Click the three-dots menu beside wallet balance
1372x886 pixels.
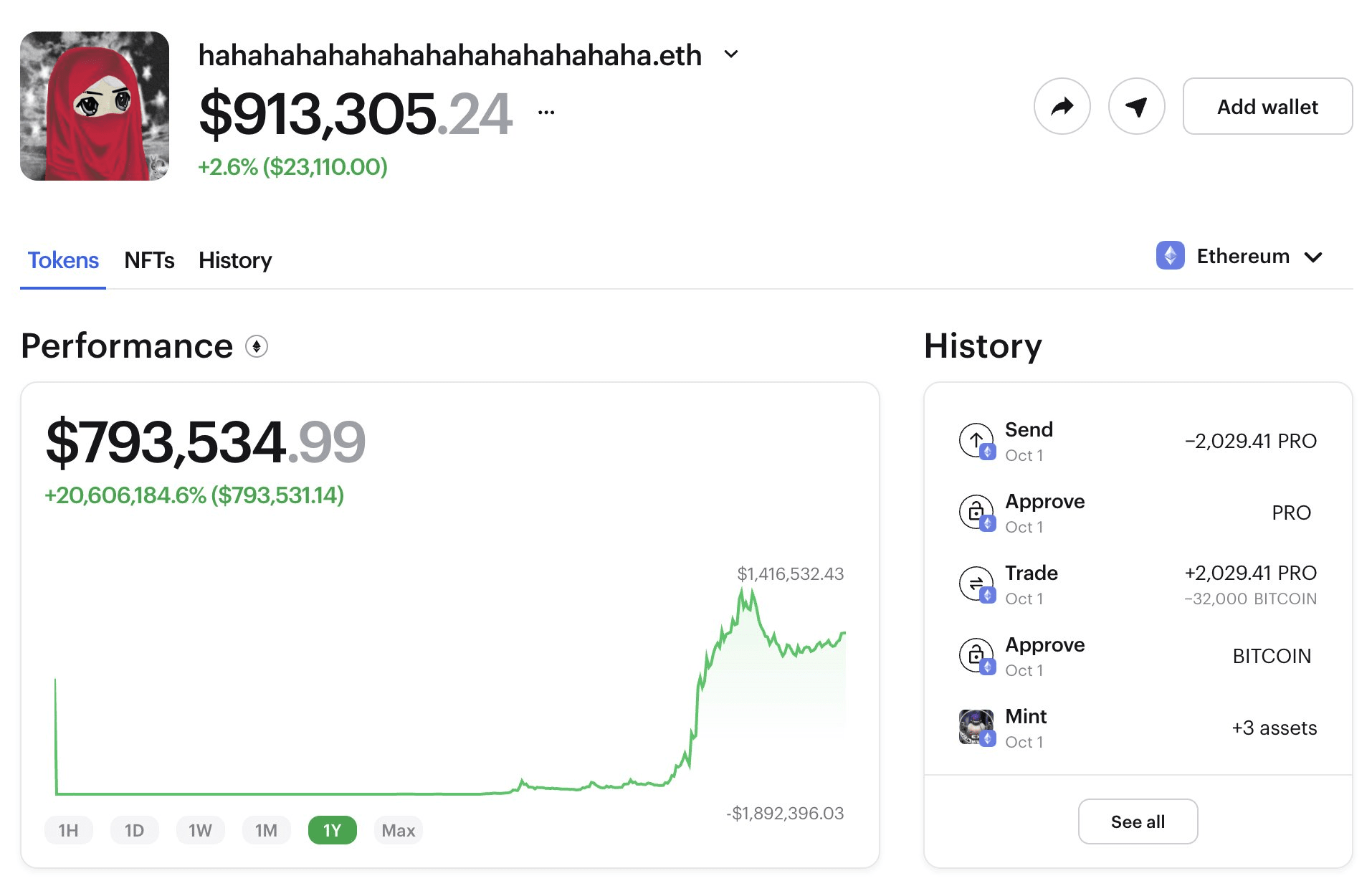[546, 112]
